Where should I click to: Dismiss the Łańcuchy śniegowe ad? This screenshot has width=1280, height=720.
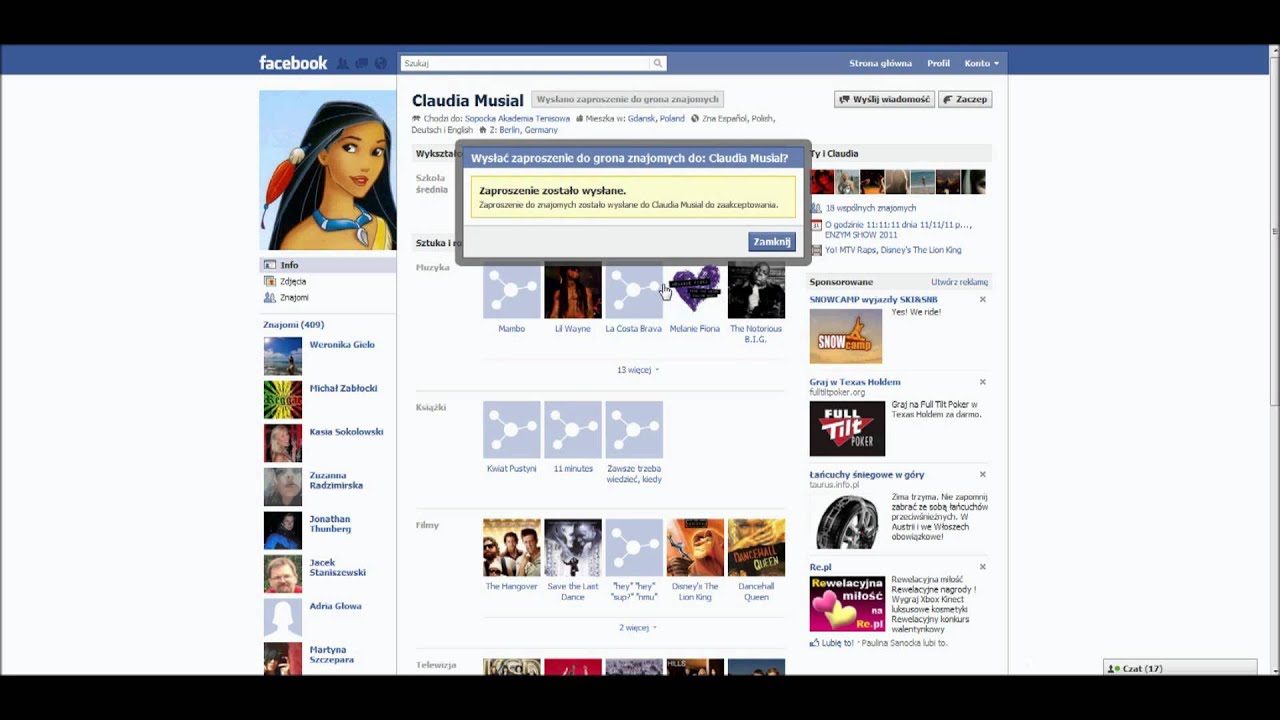click(x=982, y=475)
